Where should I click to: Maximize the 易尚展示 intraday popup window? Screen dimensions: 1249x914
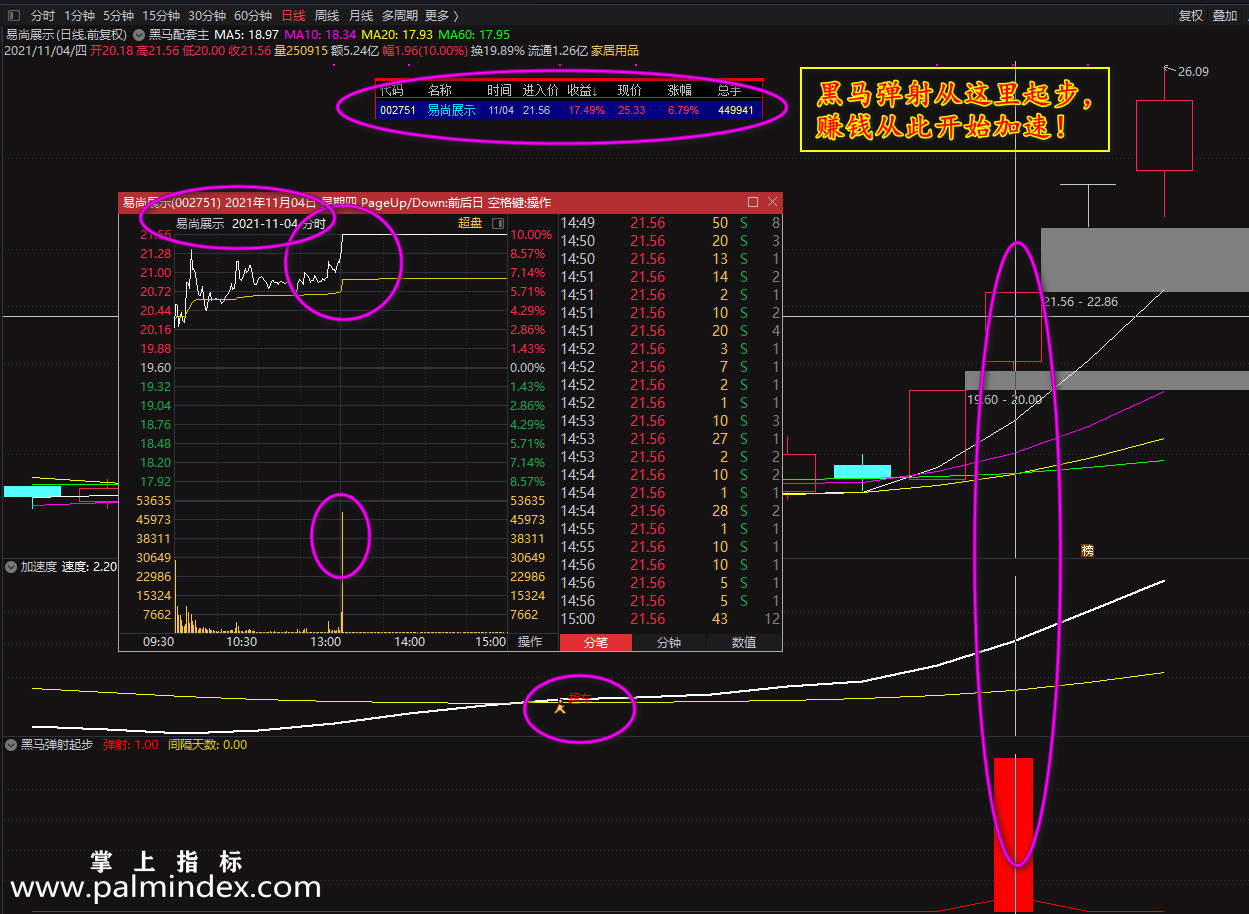click(x=753, y=202)
